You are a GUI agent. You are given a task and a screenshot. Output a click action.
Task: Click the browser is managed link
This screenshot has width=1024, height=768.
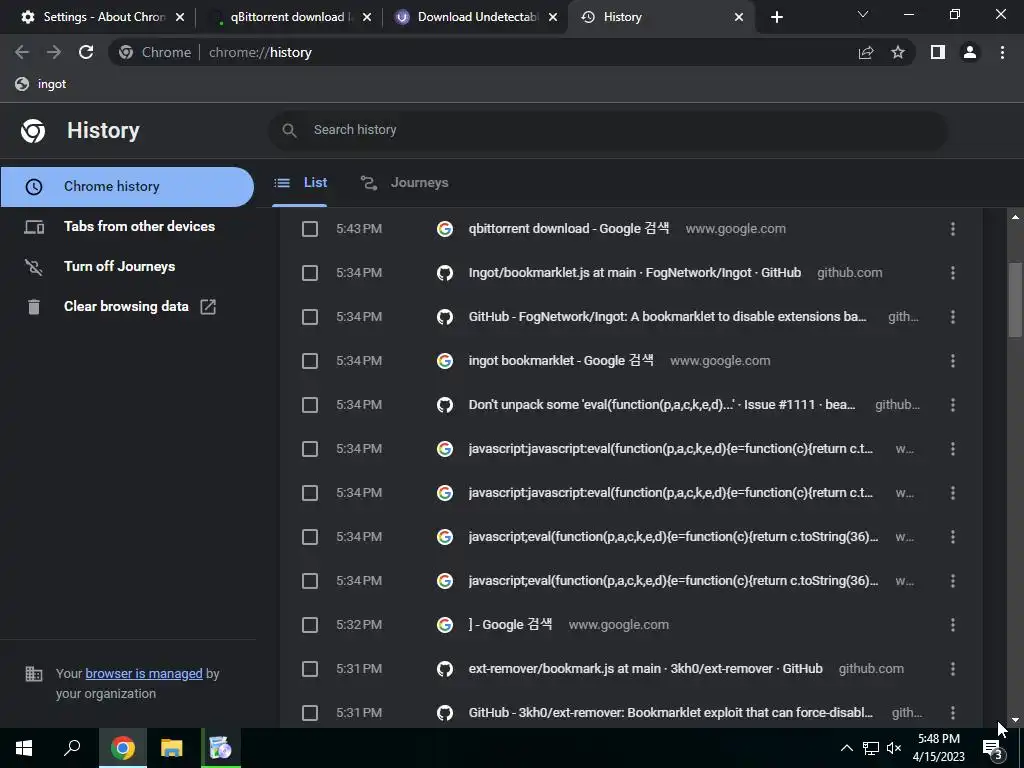144,673
